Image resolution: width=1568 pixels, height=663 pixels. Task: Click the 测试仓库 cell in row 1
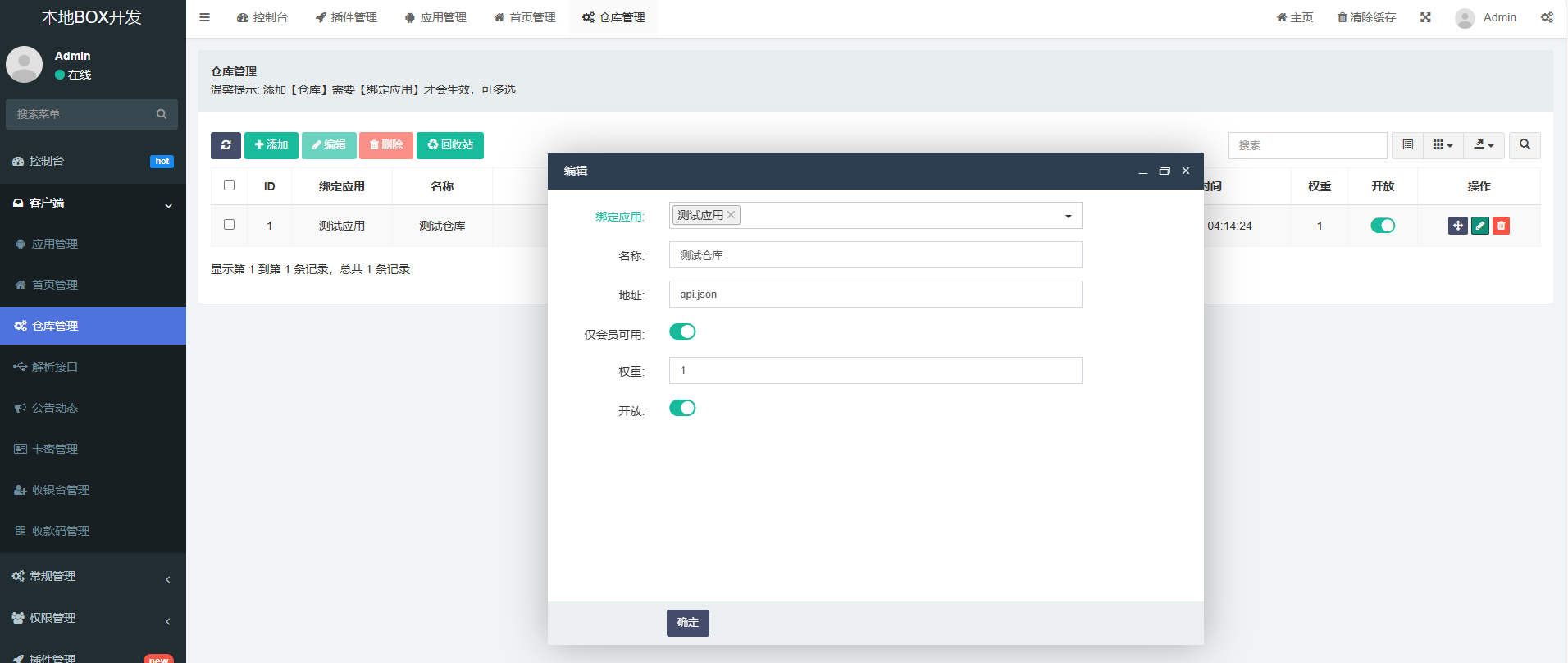[x=442, y=226]
